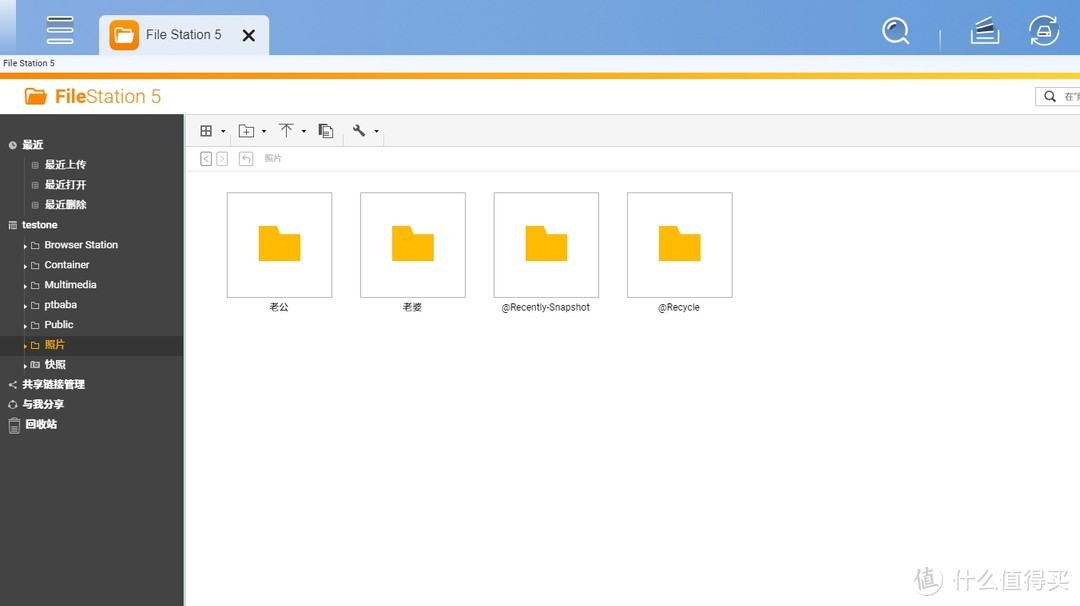
Task: Open the background tasks stack icon
Action: [985, 32]
